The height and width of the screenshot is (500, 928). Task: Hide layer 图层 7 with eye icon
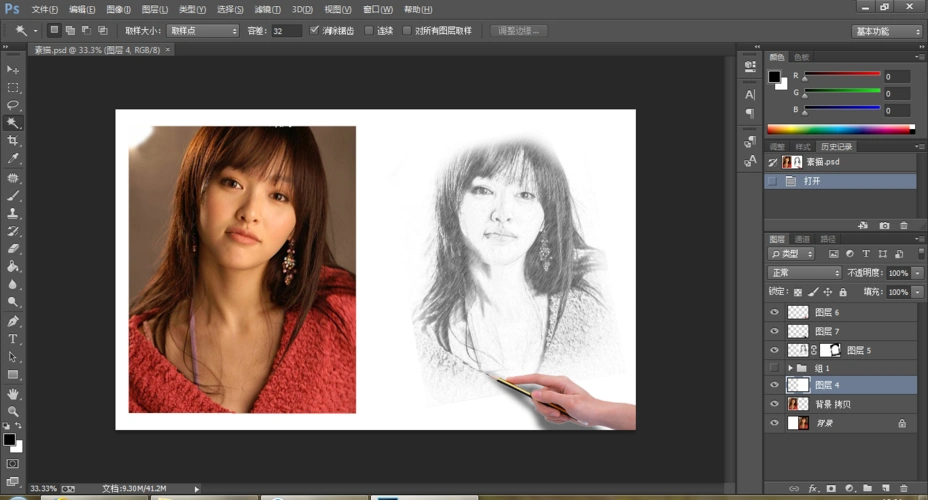point(774,331)
